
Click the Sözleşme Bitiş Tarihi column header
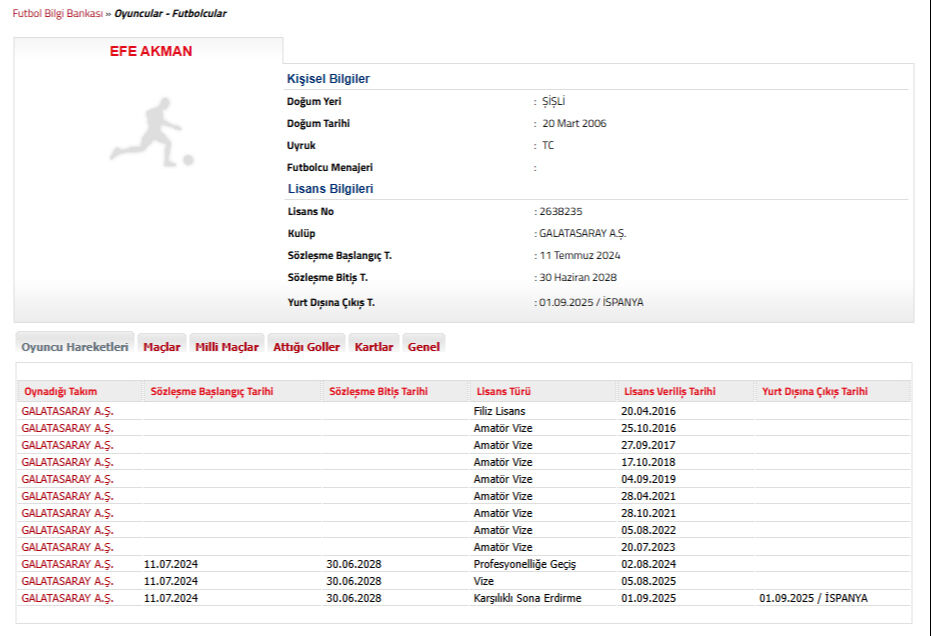378,391
